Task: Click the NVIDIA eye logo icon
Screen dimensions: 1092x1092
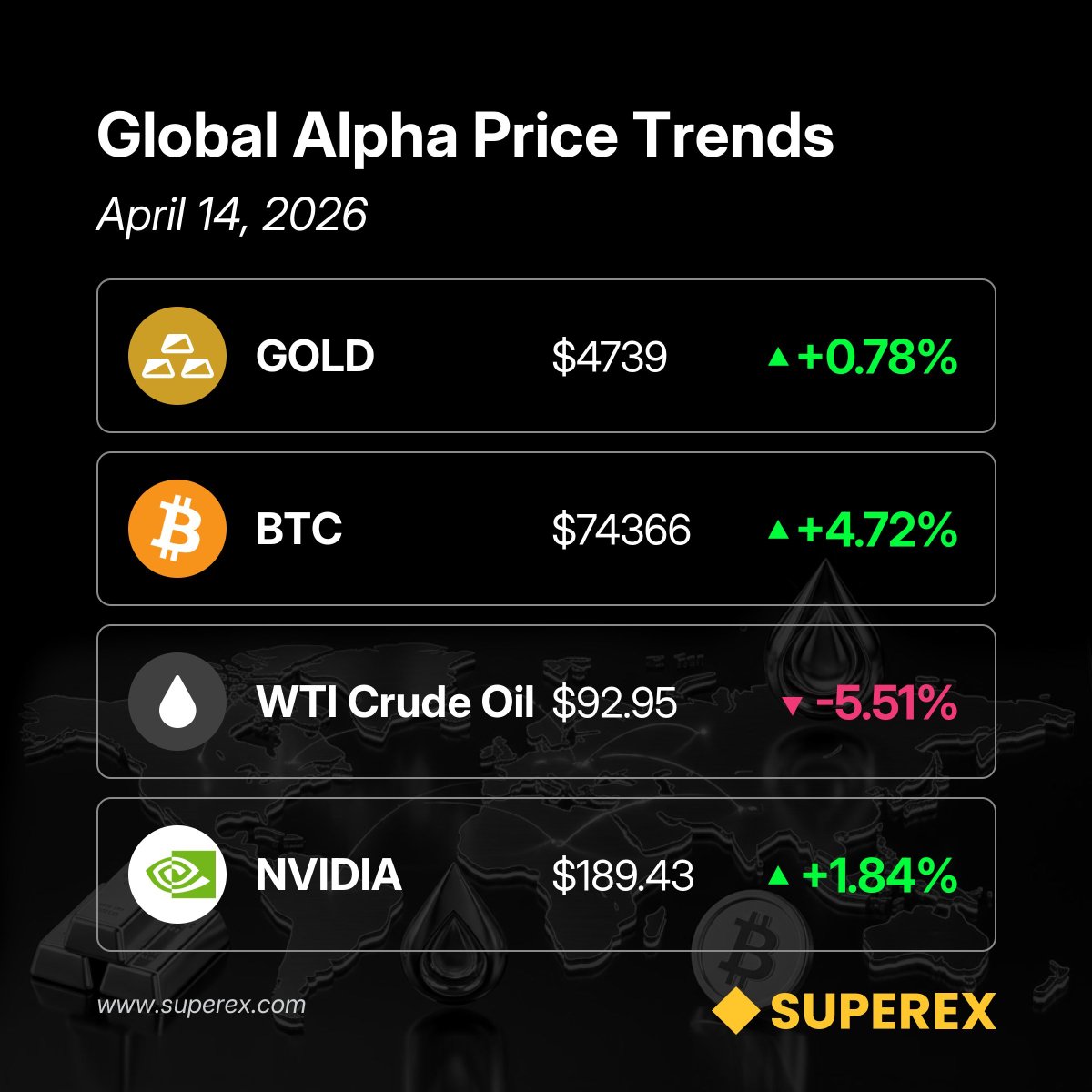Action: [x=177, y=875]
